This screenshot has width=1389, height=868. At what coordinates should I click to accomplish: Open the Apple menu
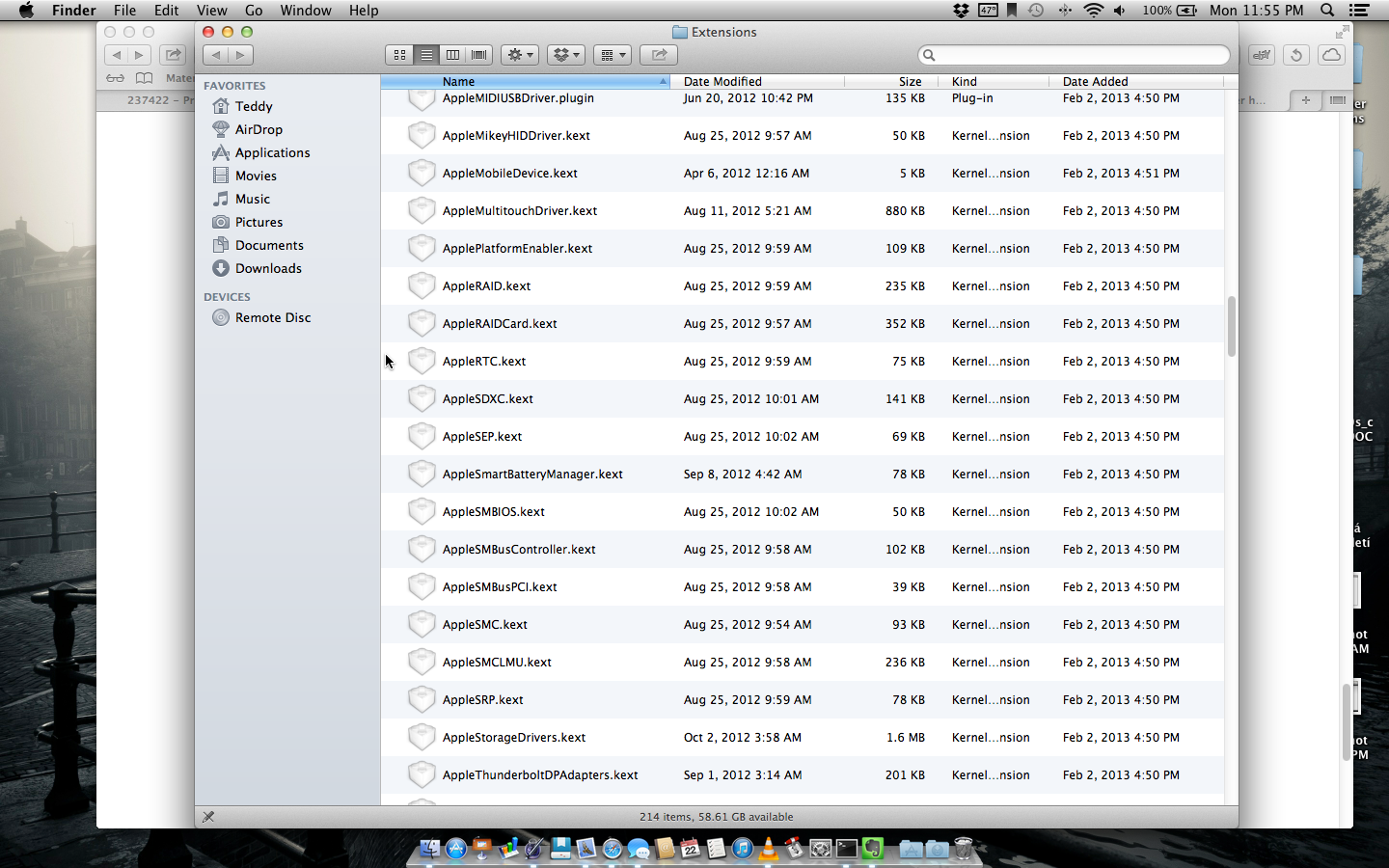pyautogui.click(x=26, y=11)
